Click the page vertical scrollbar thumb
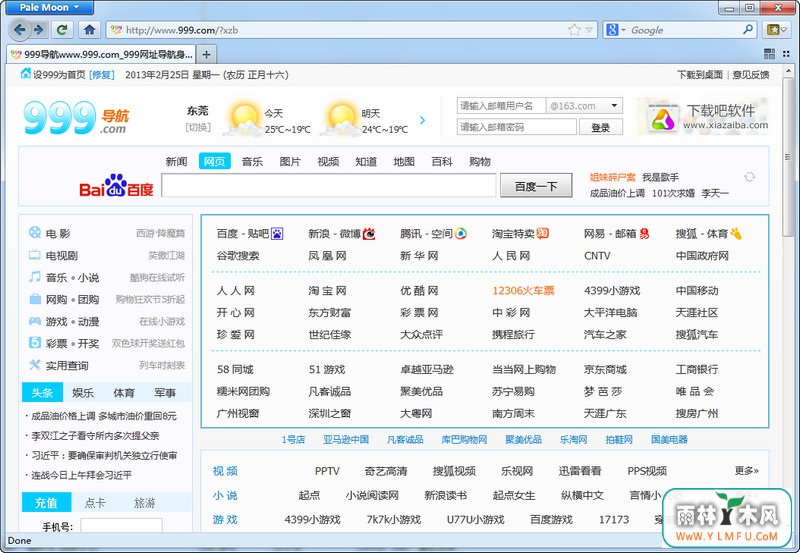800x553 pixels. point(788,157)
